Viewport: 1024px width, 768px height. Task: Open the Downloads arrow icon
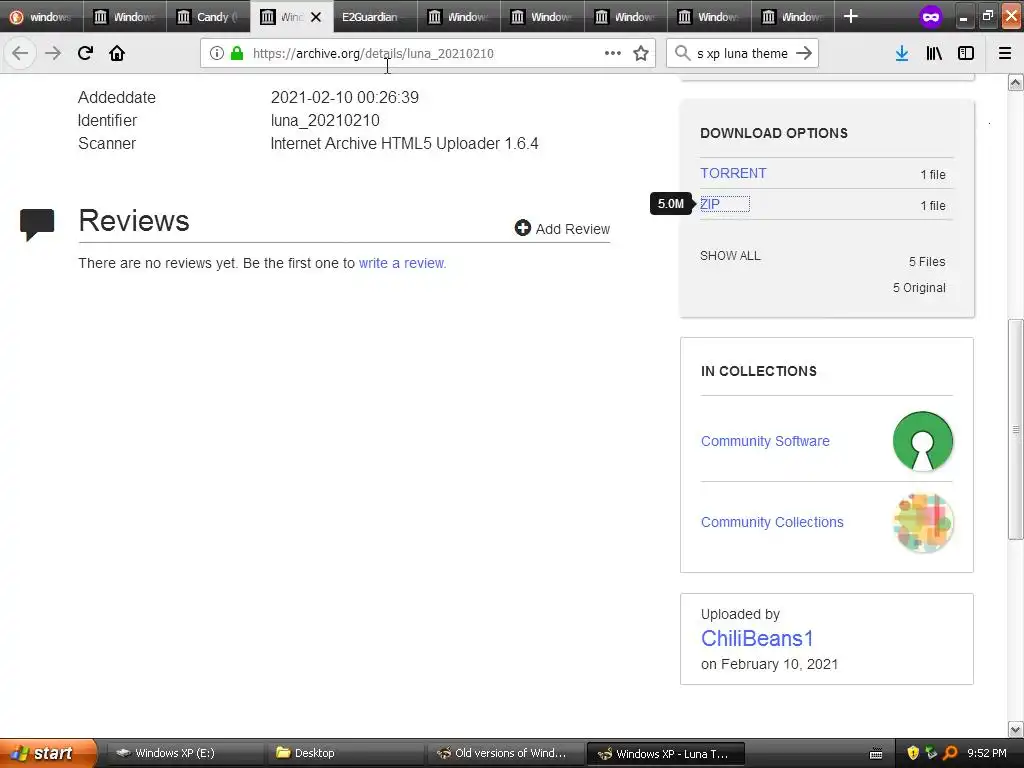(902, 53)
